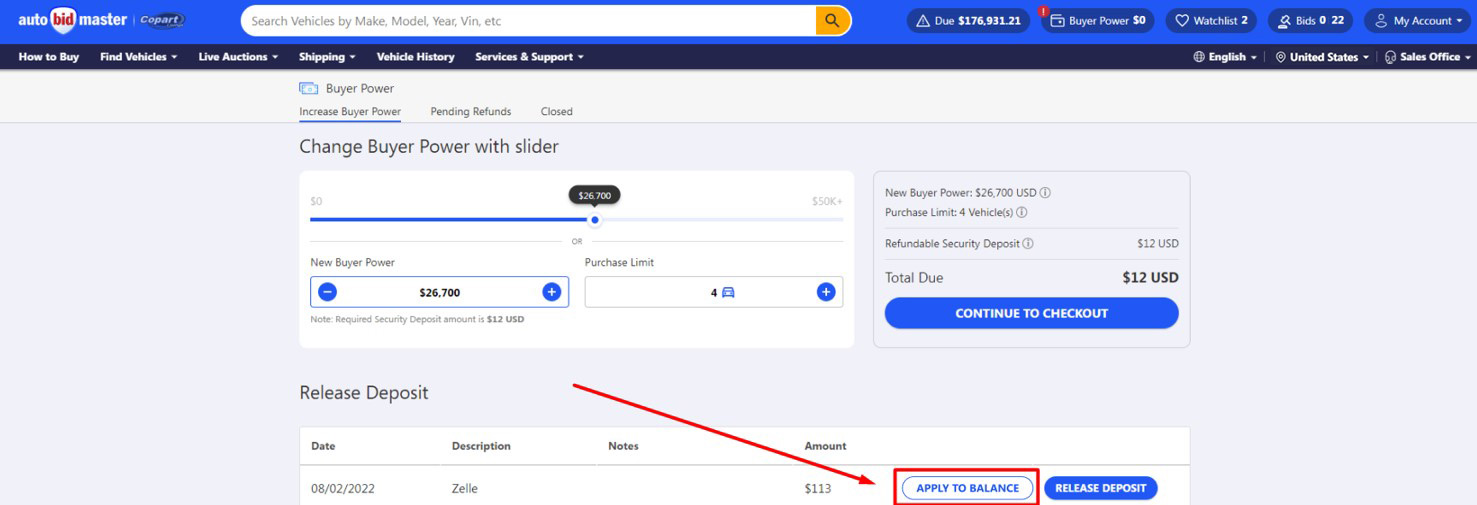Open the Watchlist heart button
This screenshot has width=1477, height=505.
click(x=1210, y=20)
